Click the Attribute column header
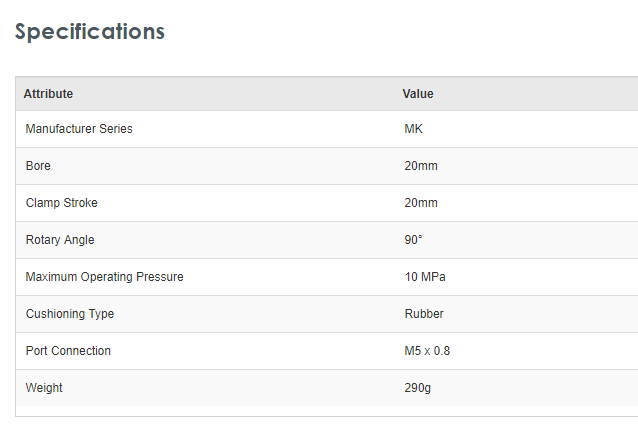 (48, 94)
